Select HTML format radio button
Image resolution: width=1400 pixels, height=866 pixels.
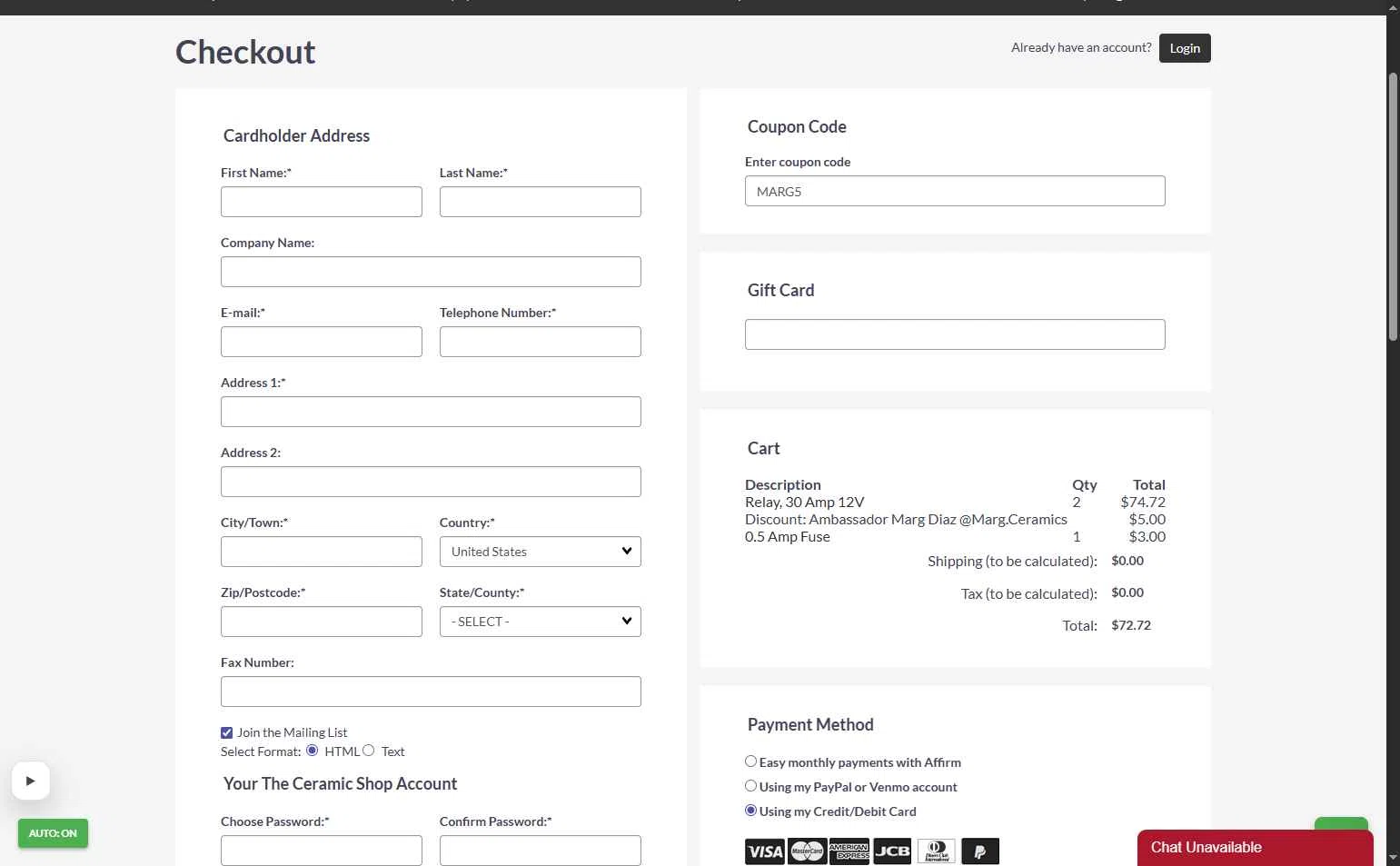click(313, 751)
